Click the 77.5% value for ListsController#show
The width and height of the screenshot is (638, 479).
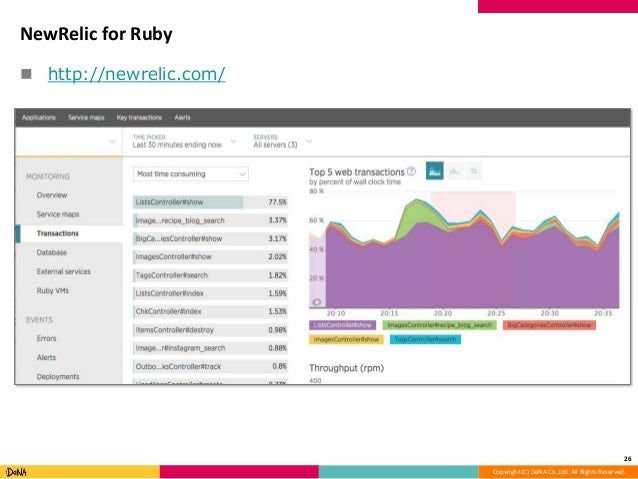(277, 202)
